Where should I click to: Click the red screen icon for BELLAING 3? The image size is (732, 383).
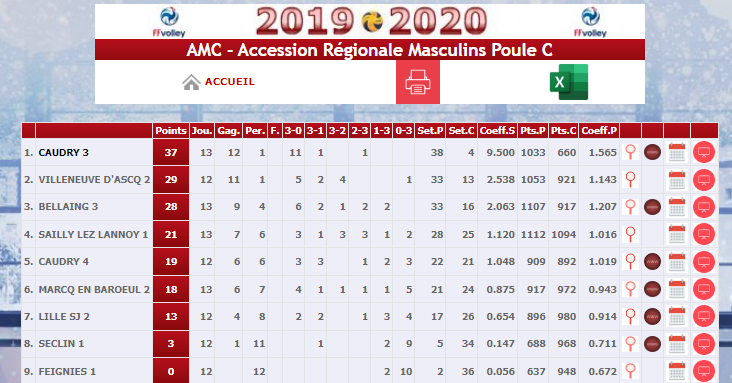[704, 207]
